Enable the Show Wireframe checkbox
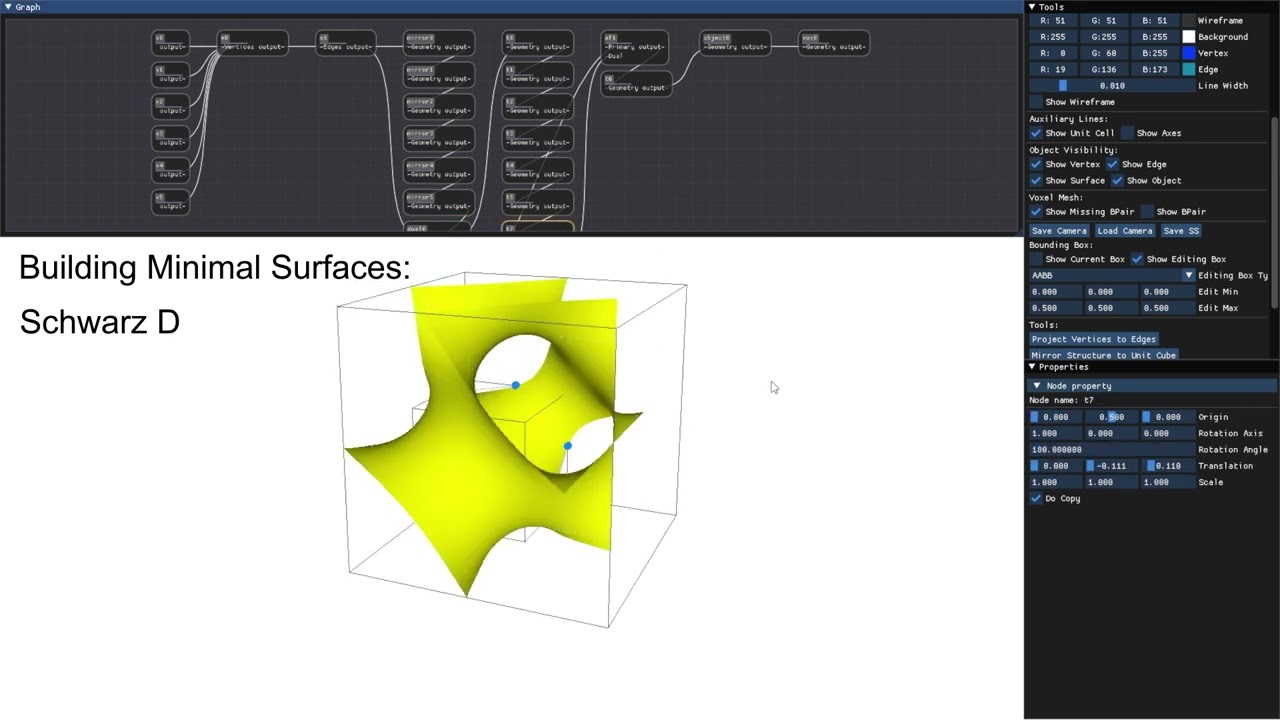Image resolution: width=1280 pixels, height=720 pixels. point(1036,102)
